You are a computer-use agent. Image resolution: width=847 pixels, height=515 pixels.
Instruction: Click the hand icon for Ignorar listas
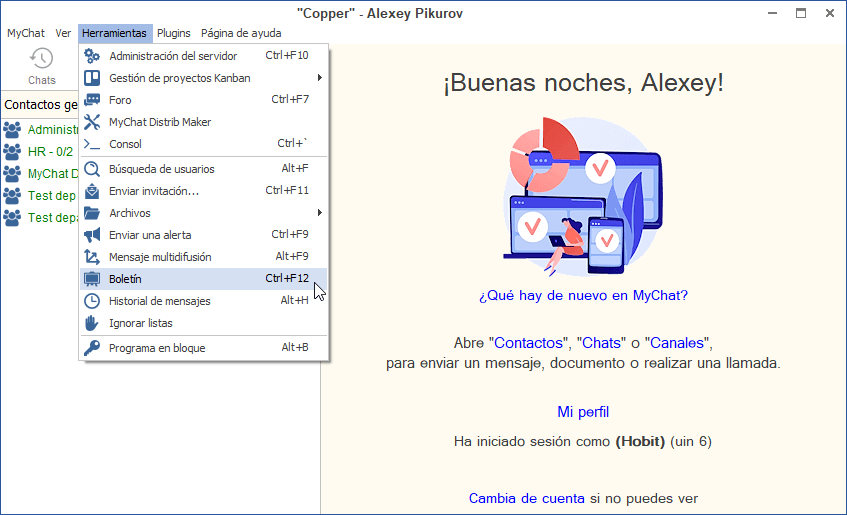tap(92, 323)
